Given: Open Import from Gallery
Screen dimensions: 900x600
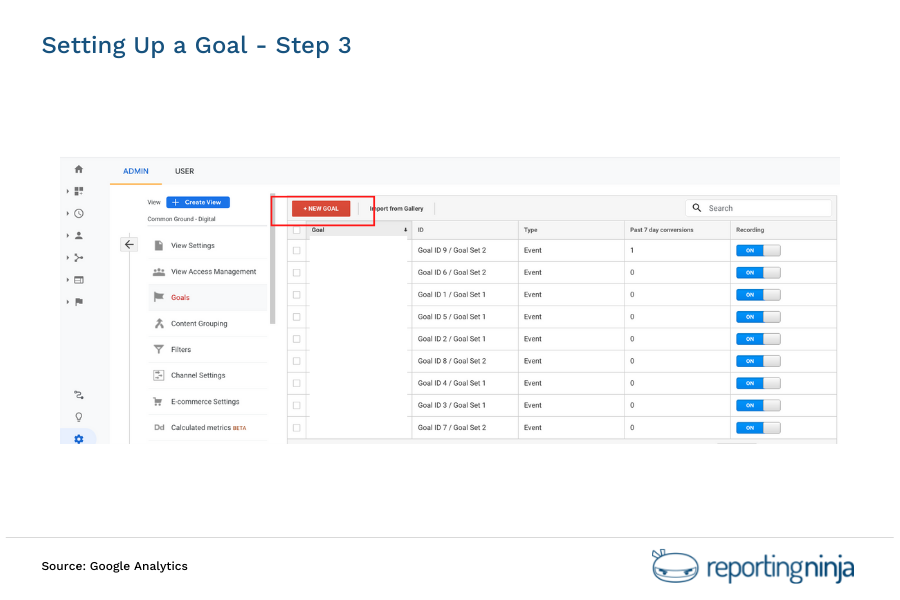Looking at the screenshot, I should (395, 208).
